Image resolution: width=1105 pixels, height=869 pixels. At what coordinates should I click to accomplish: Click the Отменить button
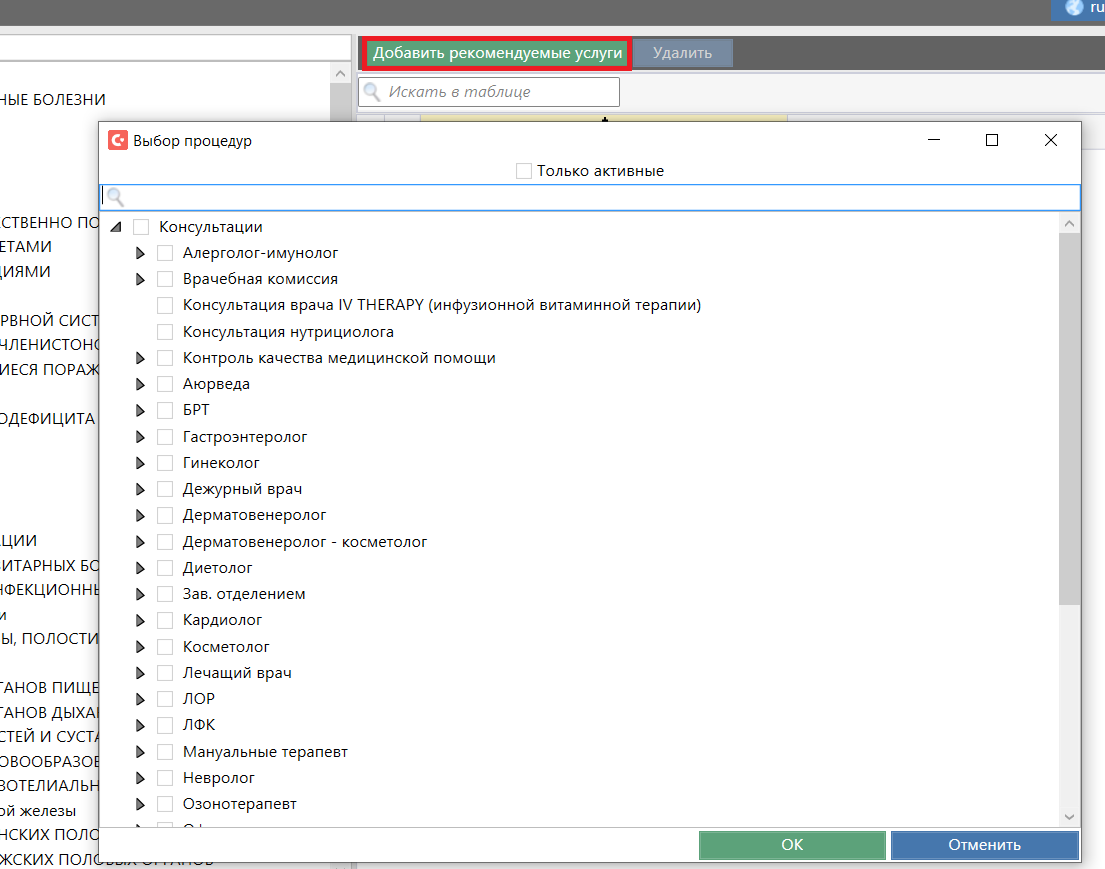984,845
